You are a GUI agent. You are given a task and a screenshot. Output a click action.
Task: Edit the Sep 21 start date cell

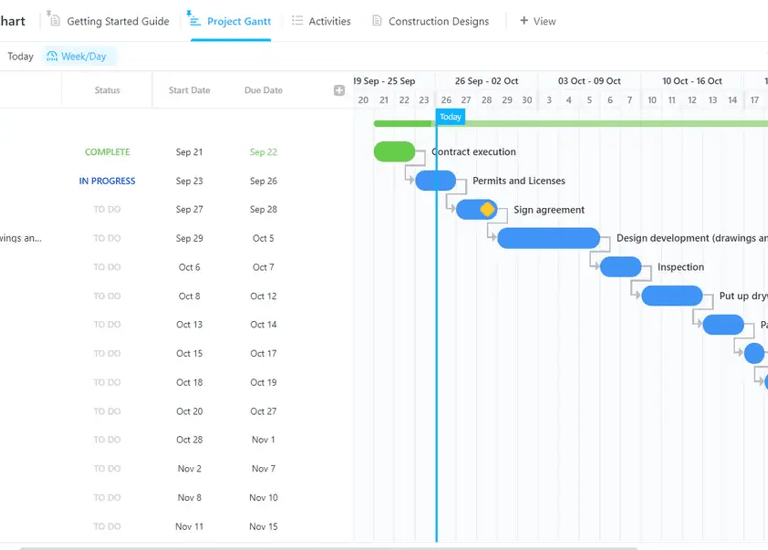190,152
